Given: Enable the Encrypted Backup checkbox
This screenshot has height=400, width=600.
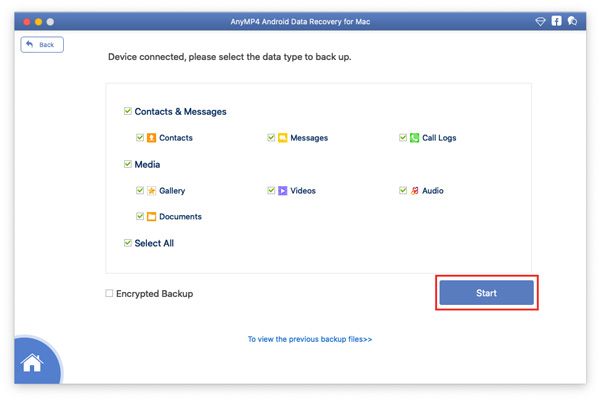Looking at the screenshot, I should coord(109,293).
